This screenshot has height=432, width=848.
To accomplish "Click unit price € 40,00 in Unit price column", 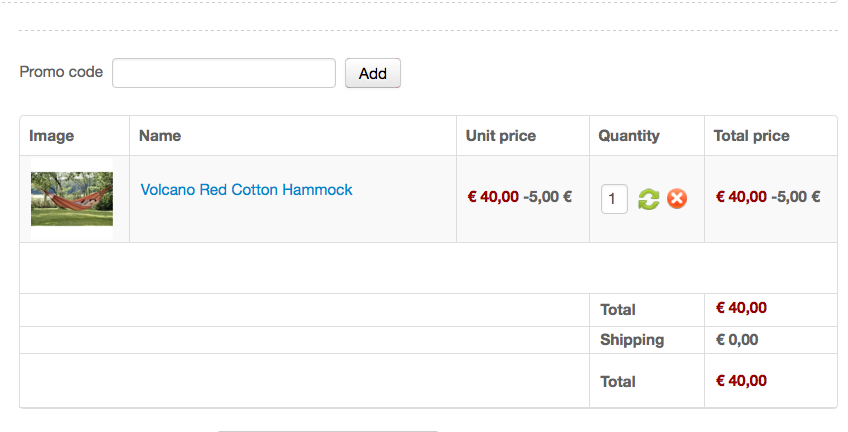I will [x=493, y=197].
